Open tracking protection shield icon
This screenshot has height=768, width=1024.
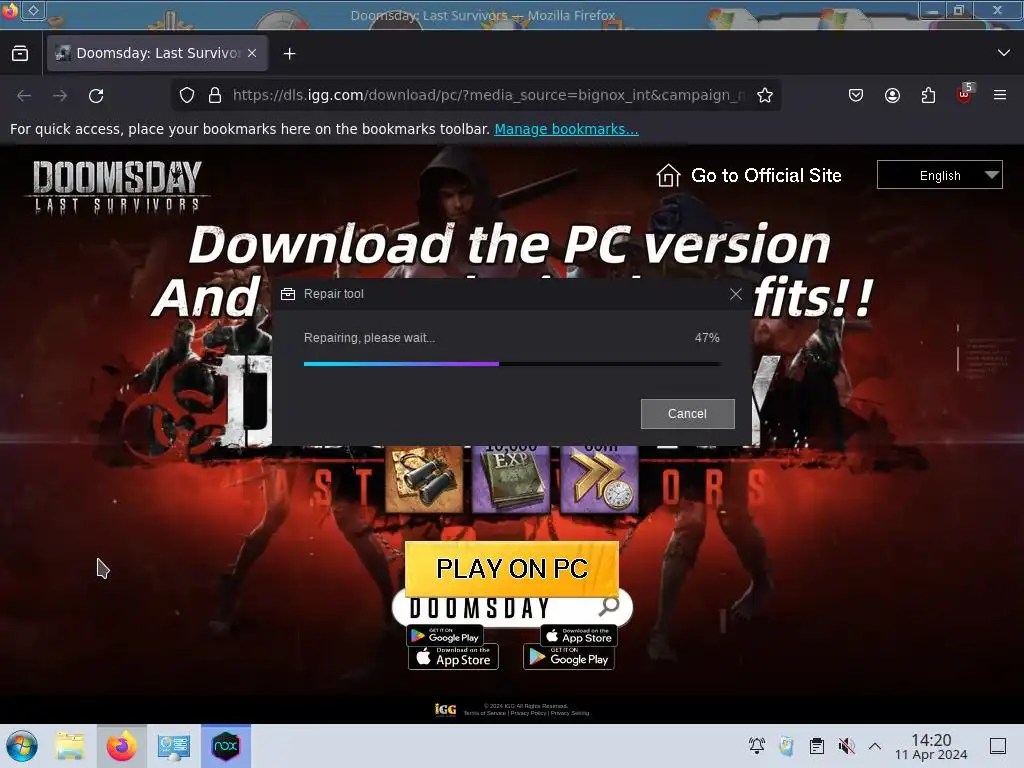(187, 95)
